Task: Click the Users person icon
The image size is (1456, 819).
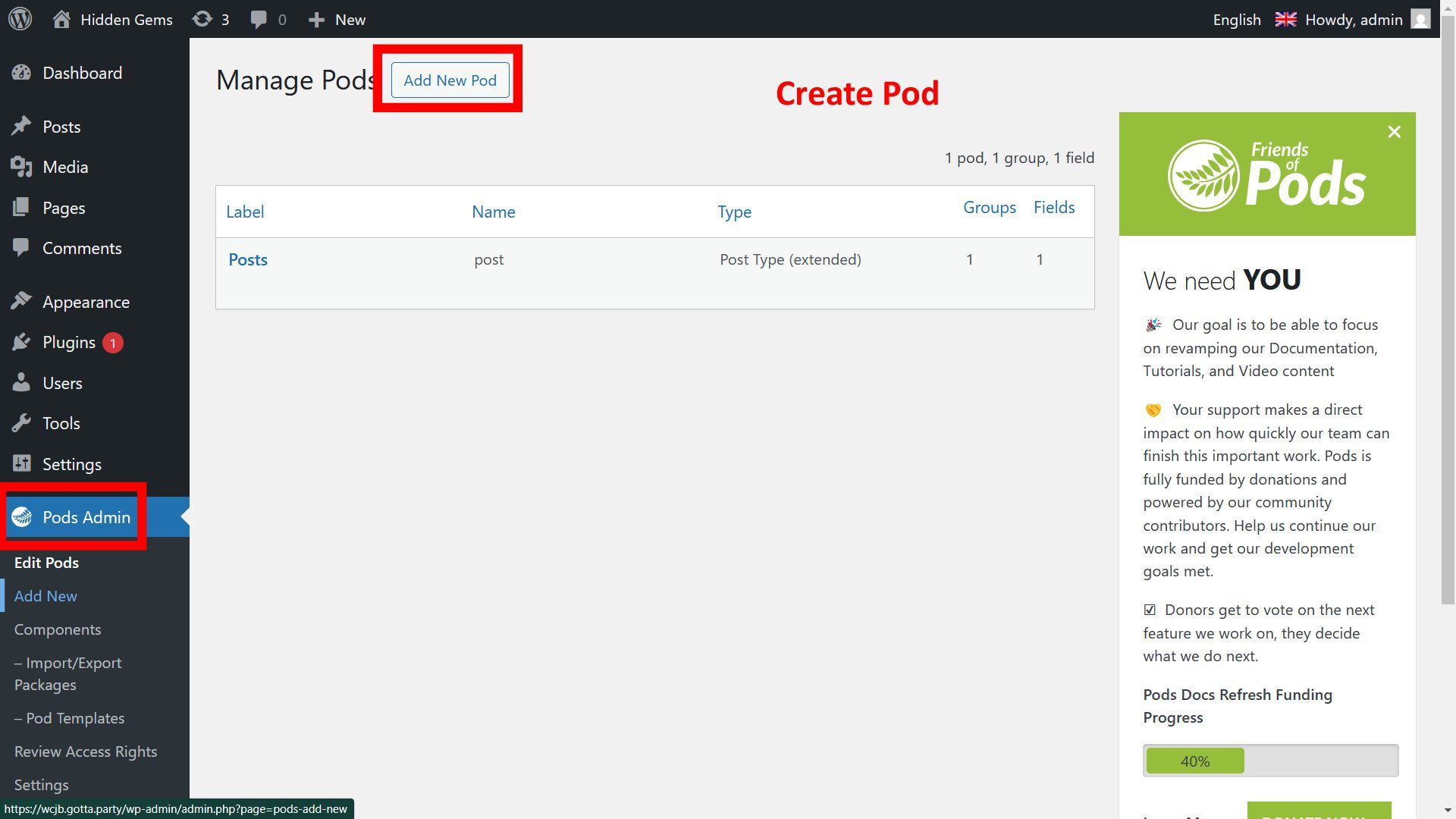Action: (x=21, y=382)
